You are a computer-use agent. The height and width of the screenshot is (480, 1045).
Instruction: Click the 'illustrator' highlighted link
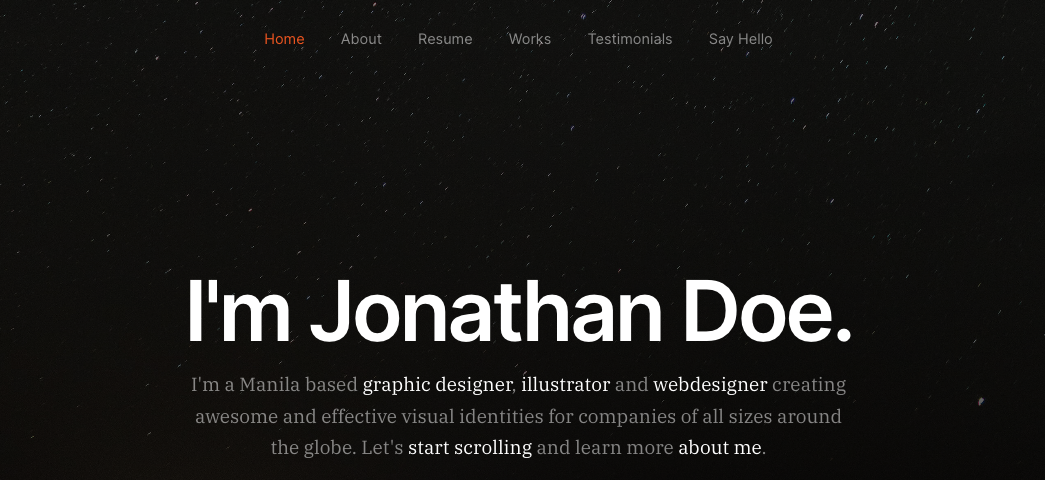(565, 385)
